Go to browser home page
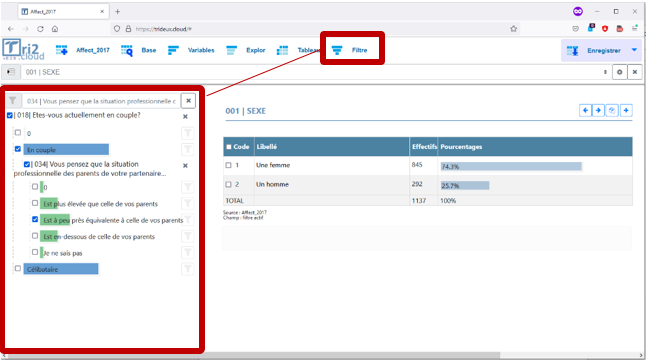This screenshot has height=361, width=651. pyautogui.click(x=55, y=29)
